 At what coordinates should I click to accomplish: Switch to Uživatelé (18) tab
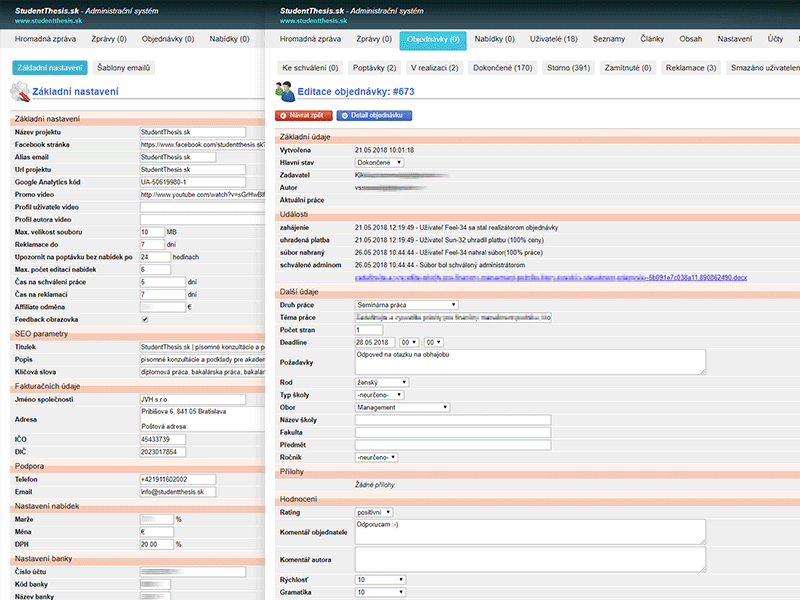click(554, 39)
